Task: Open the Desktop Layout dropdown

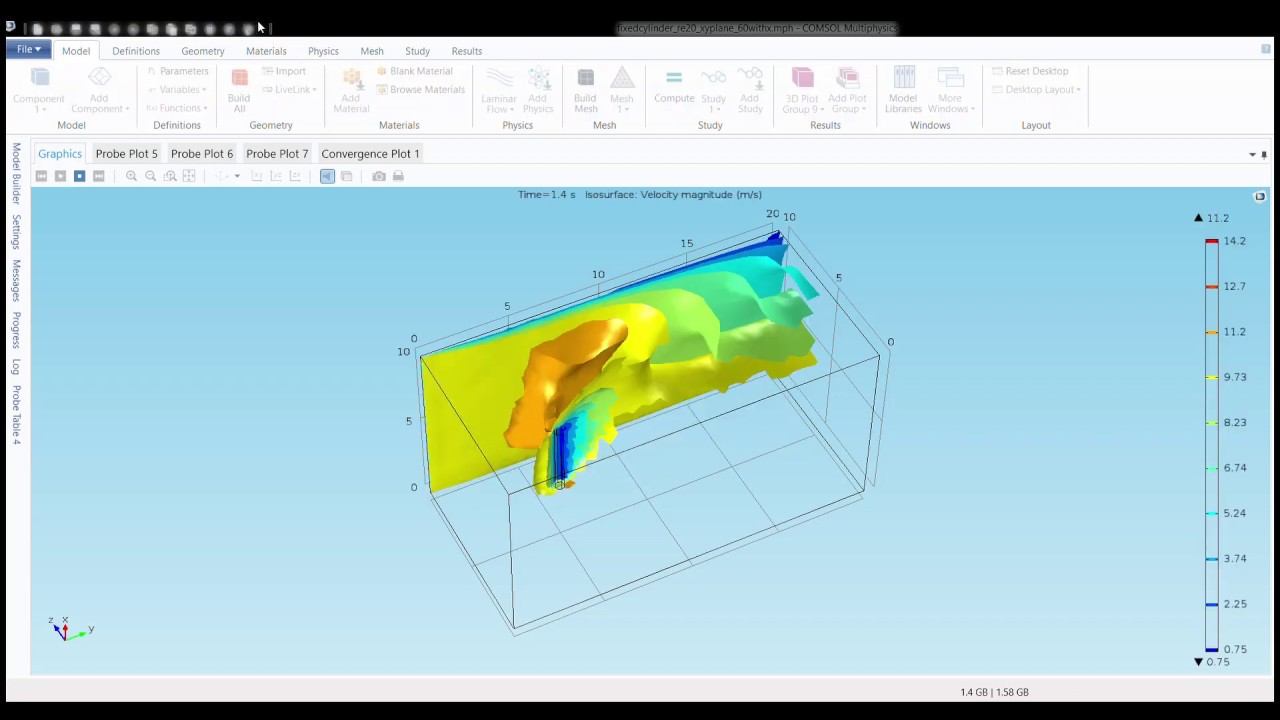Action: (1036, 89)
